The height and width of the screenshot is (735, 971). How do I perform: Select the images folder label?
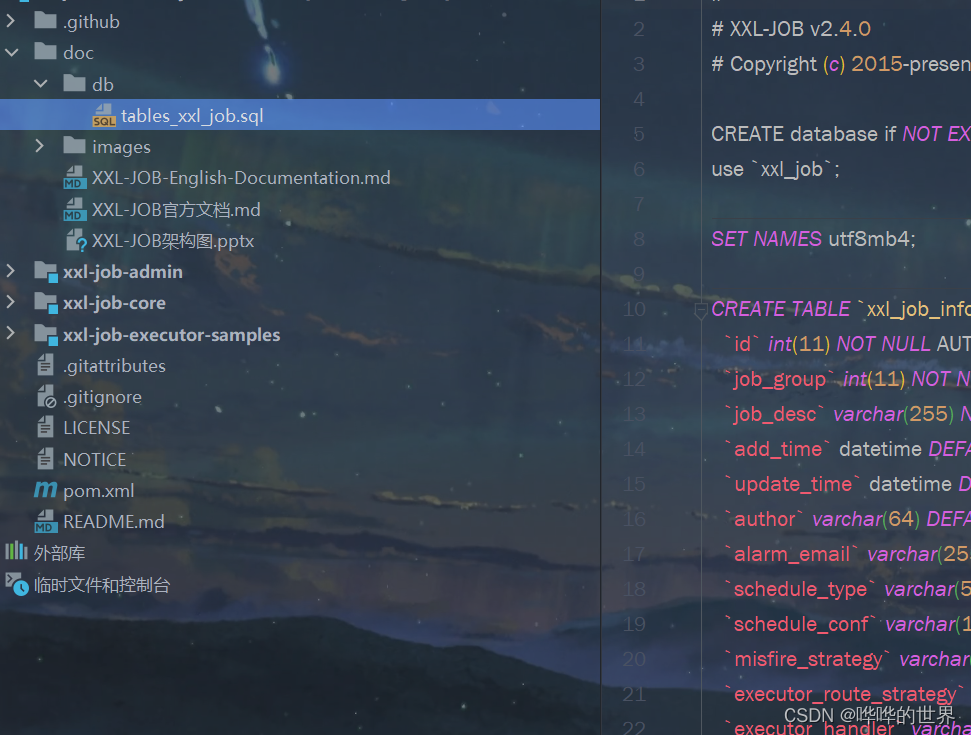tap(121, 147)
